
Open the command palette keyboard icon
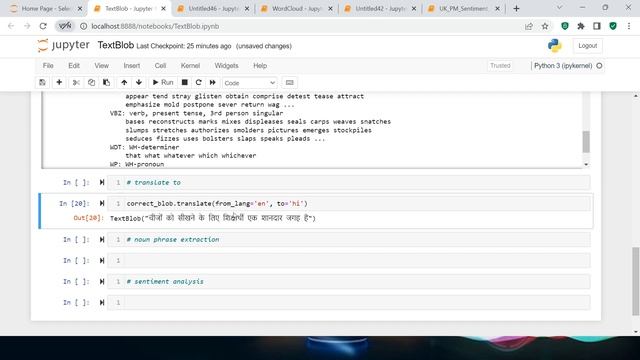[289, 82]
